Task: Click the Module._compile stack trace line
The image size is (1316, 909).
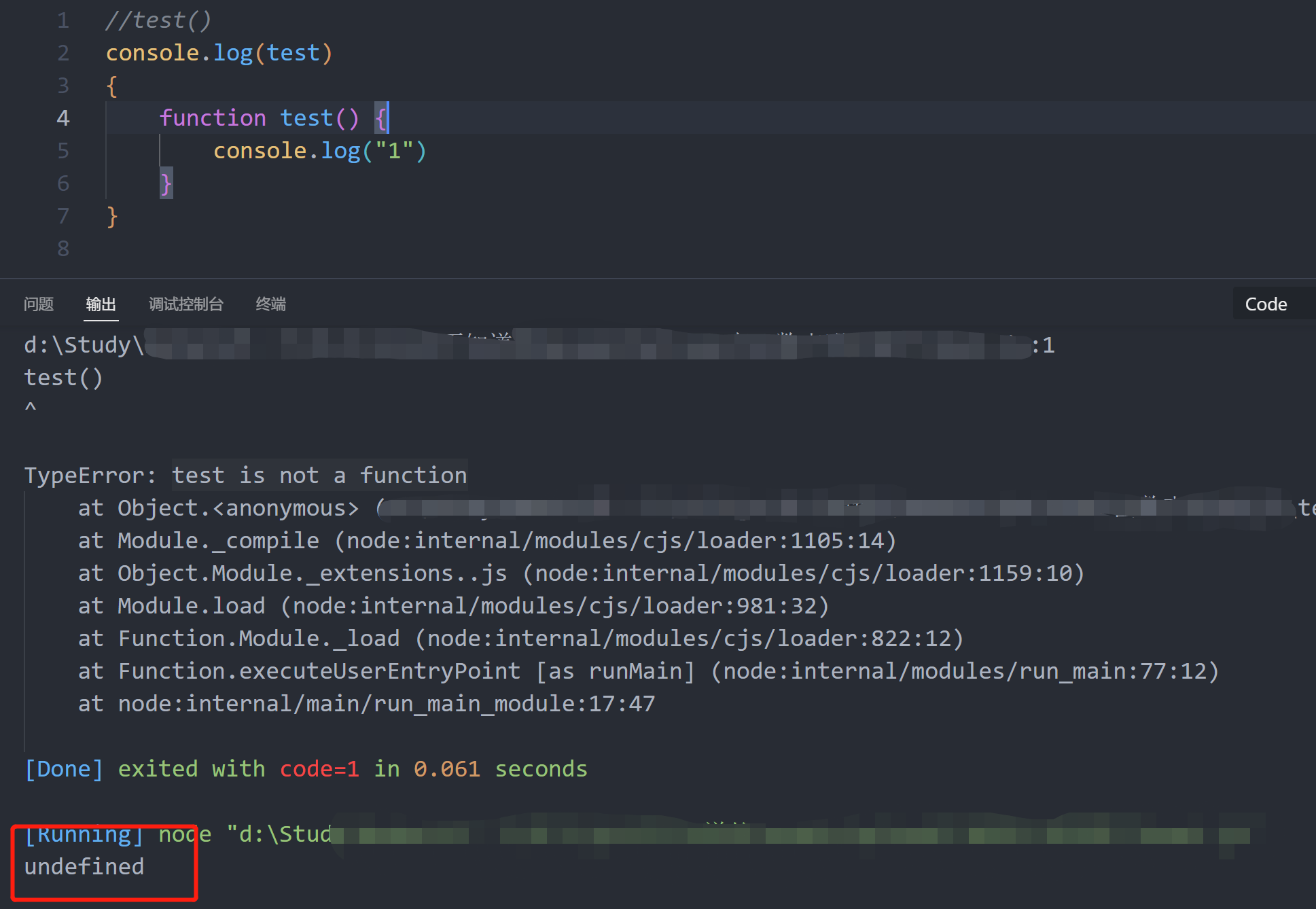Action: (486, 540)
